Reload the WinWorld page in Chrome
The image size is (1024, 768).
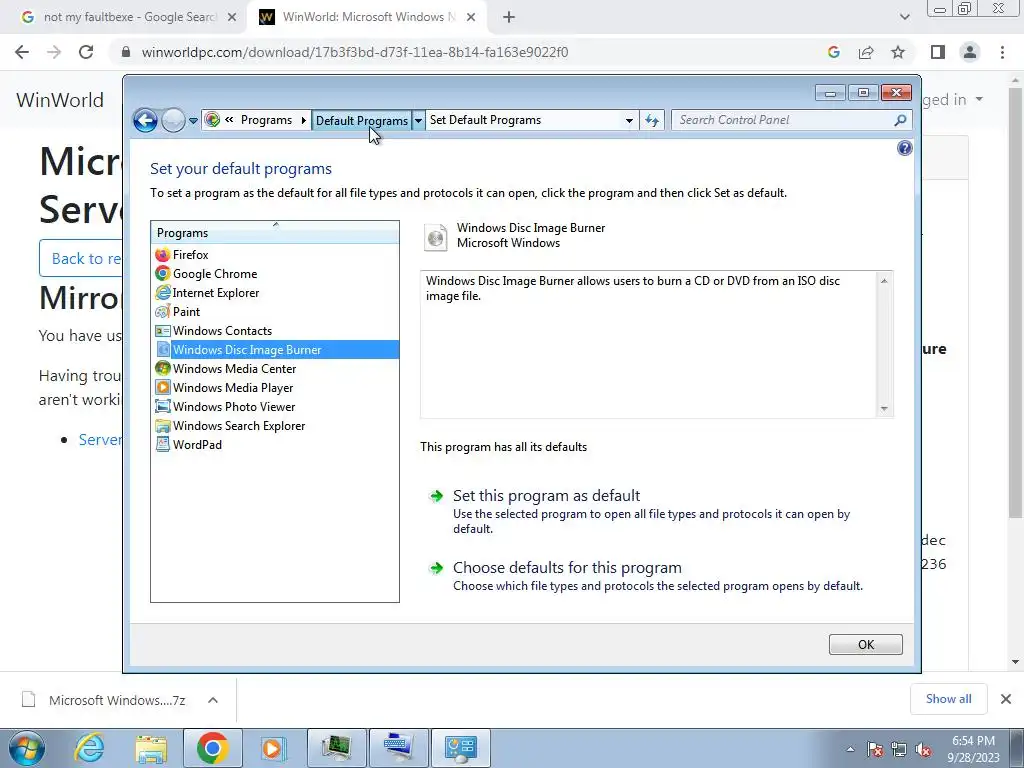[x=86, y=52]
